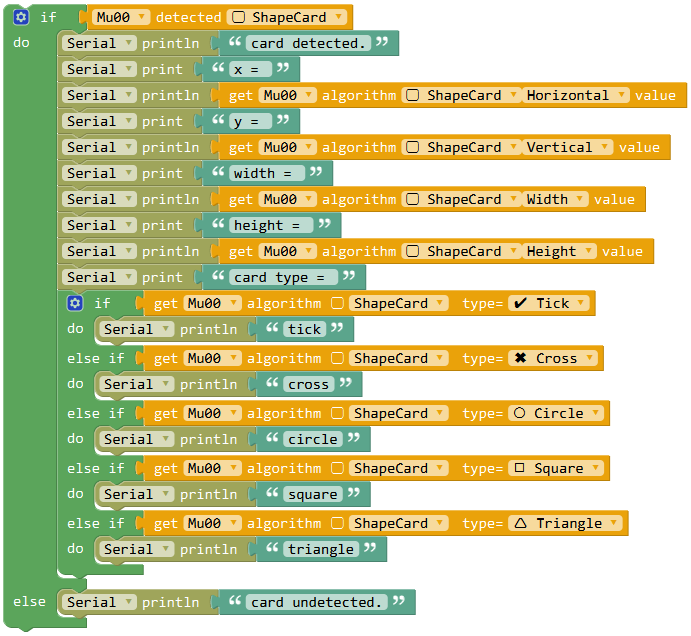This screenshot has height=636, width=691.
Task: Click card icon in Circle type row
Action: pos(338,413)
